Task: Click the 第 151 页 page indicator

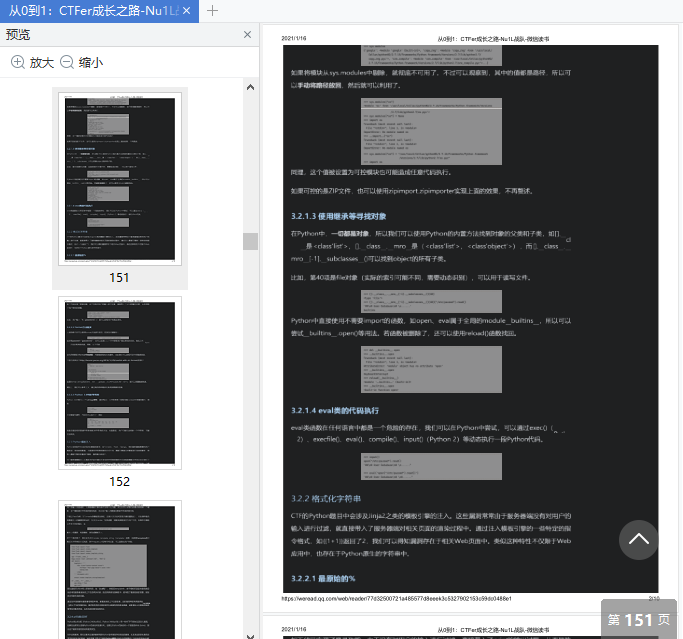Action: [639, 619]
